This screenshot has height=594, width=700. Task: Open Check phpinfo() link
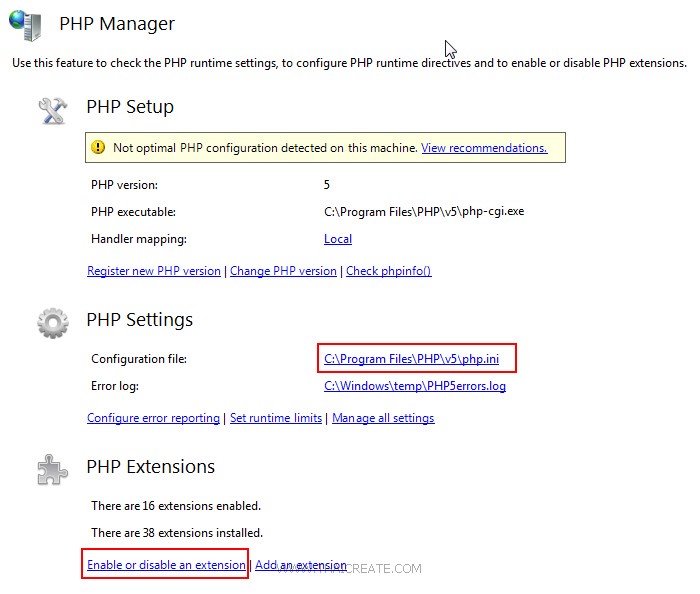point(388,271)
